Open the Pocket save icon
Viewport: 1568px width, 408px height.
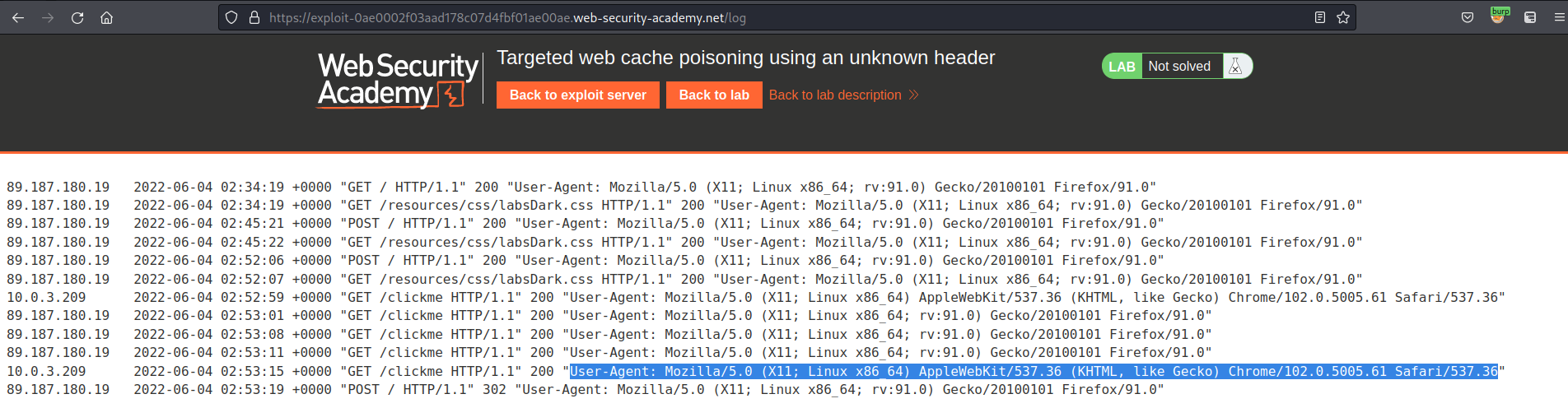(x=1468, y=17)
